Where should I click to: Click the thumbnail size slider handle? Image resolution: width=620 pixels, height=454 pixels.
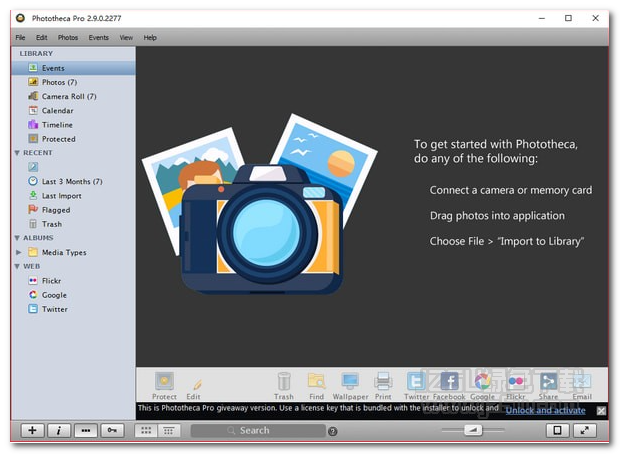(x=473, y=429)
